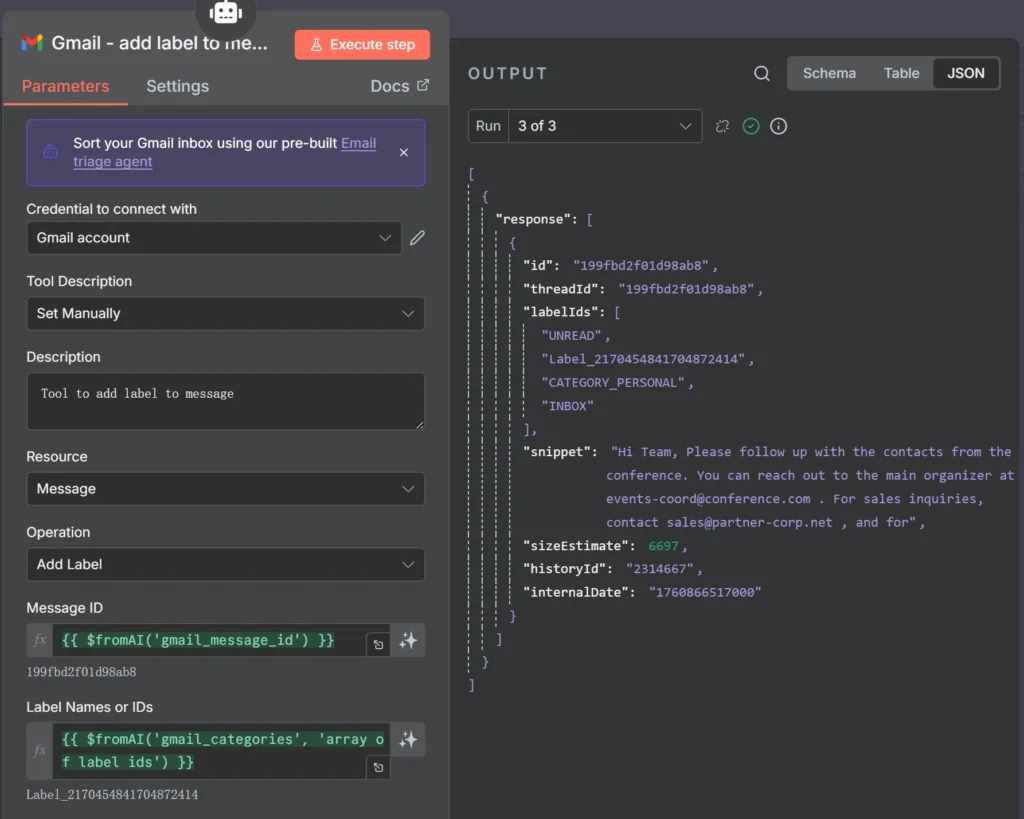Switch to the Settings tab
The height and width of the screenshot is (819, 1024).
[177, 86]
